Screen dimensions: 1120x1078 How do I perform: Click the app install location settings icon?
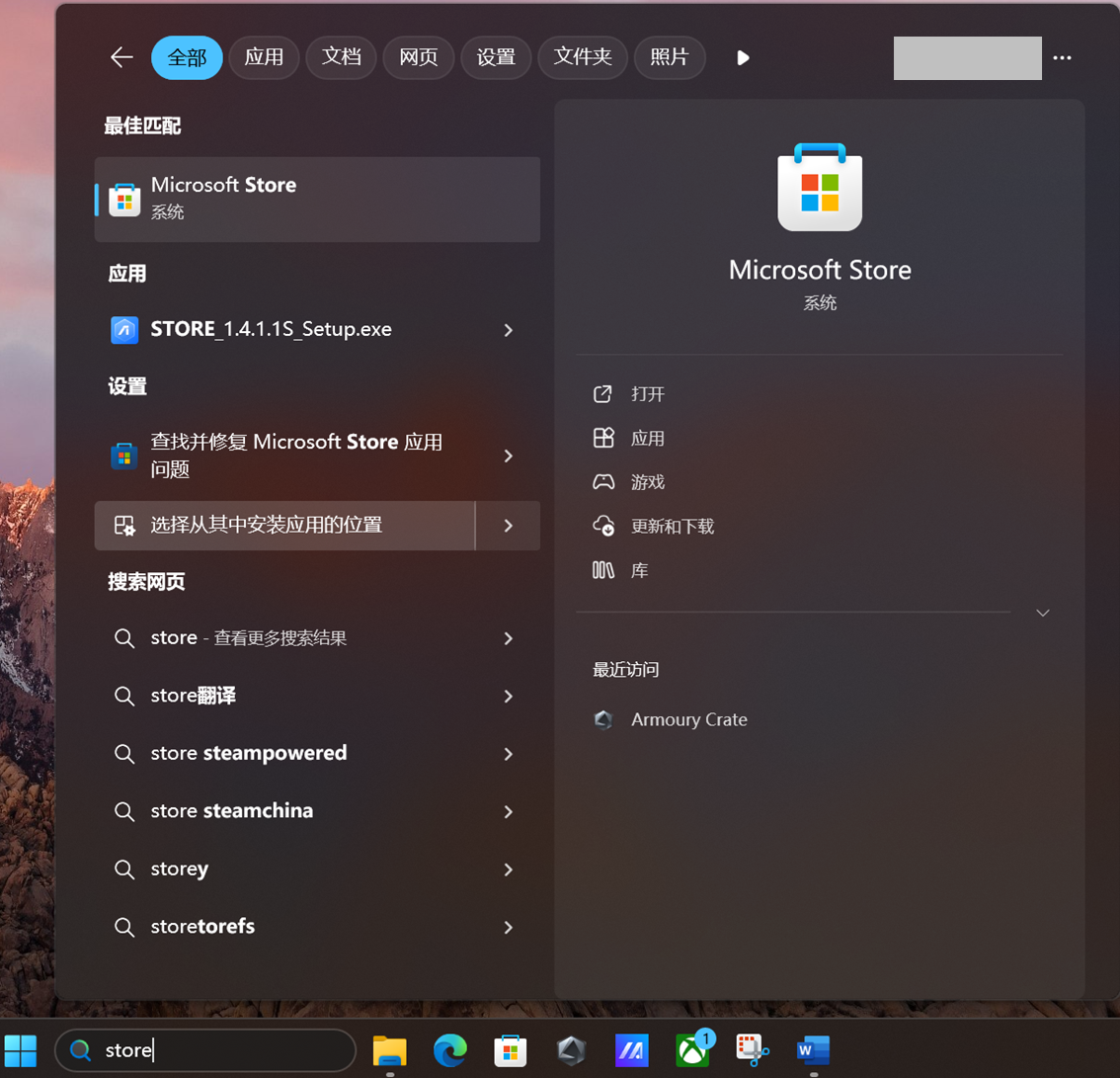coord(124,526)
